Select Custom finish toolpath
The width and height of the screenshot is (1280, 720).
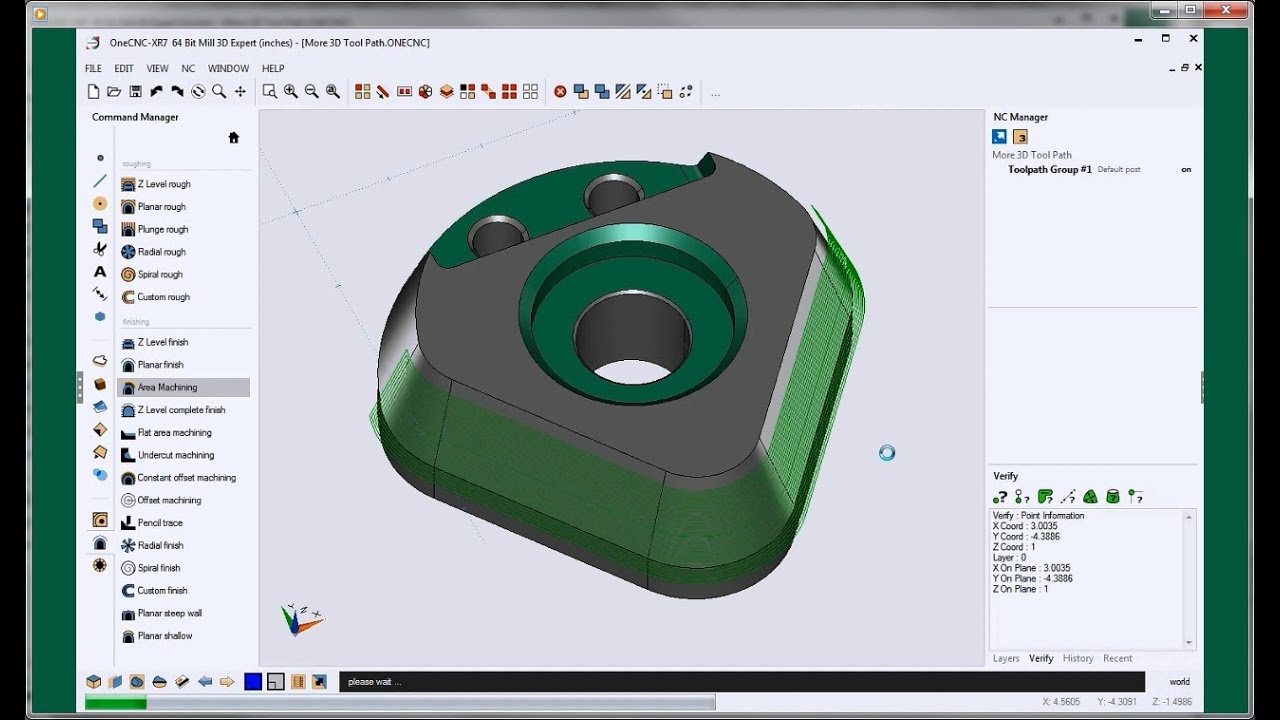pos(163,591)
